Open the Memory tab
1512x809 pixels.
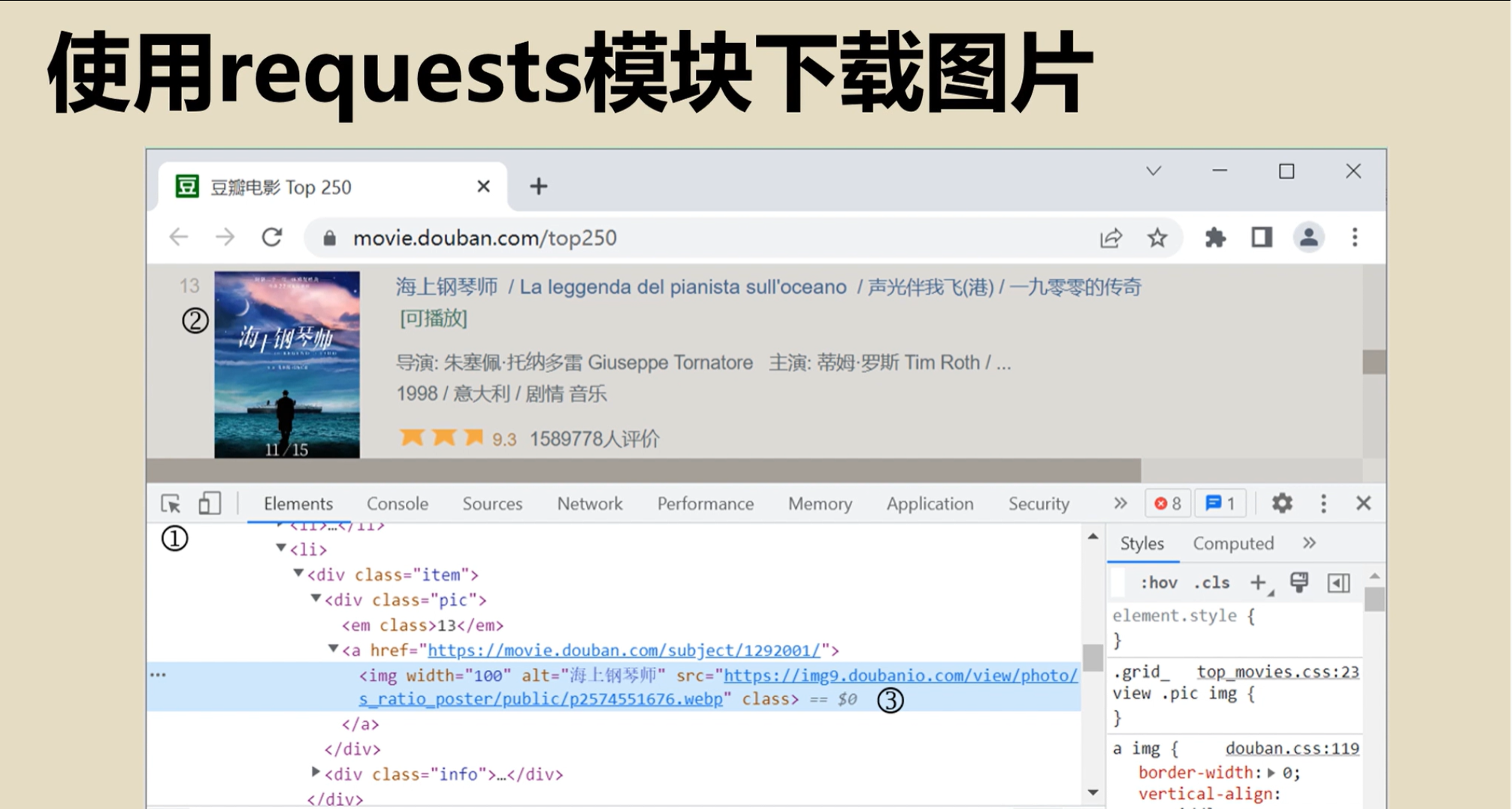coord(820,504)
